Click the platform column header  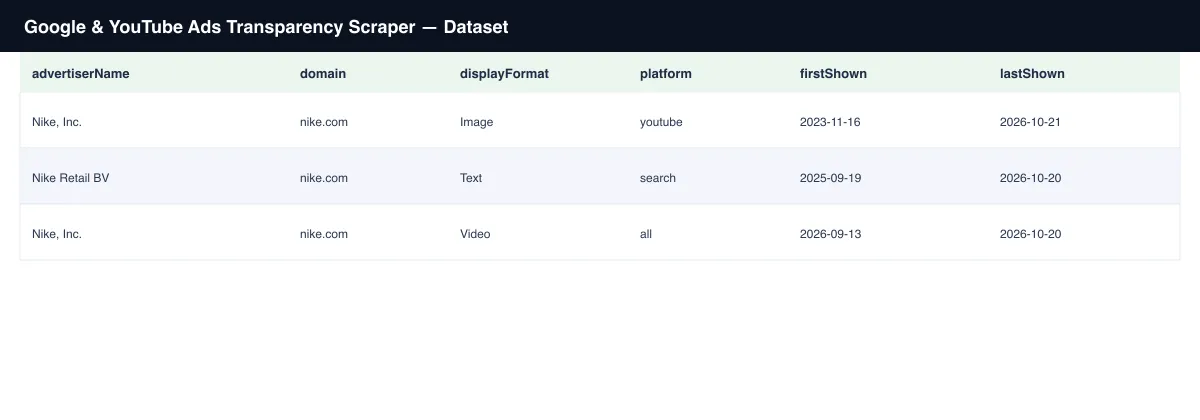666,74
